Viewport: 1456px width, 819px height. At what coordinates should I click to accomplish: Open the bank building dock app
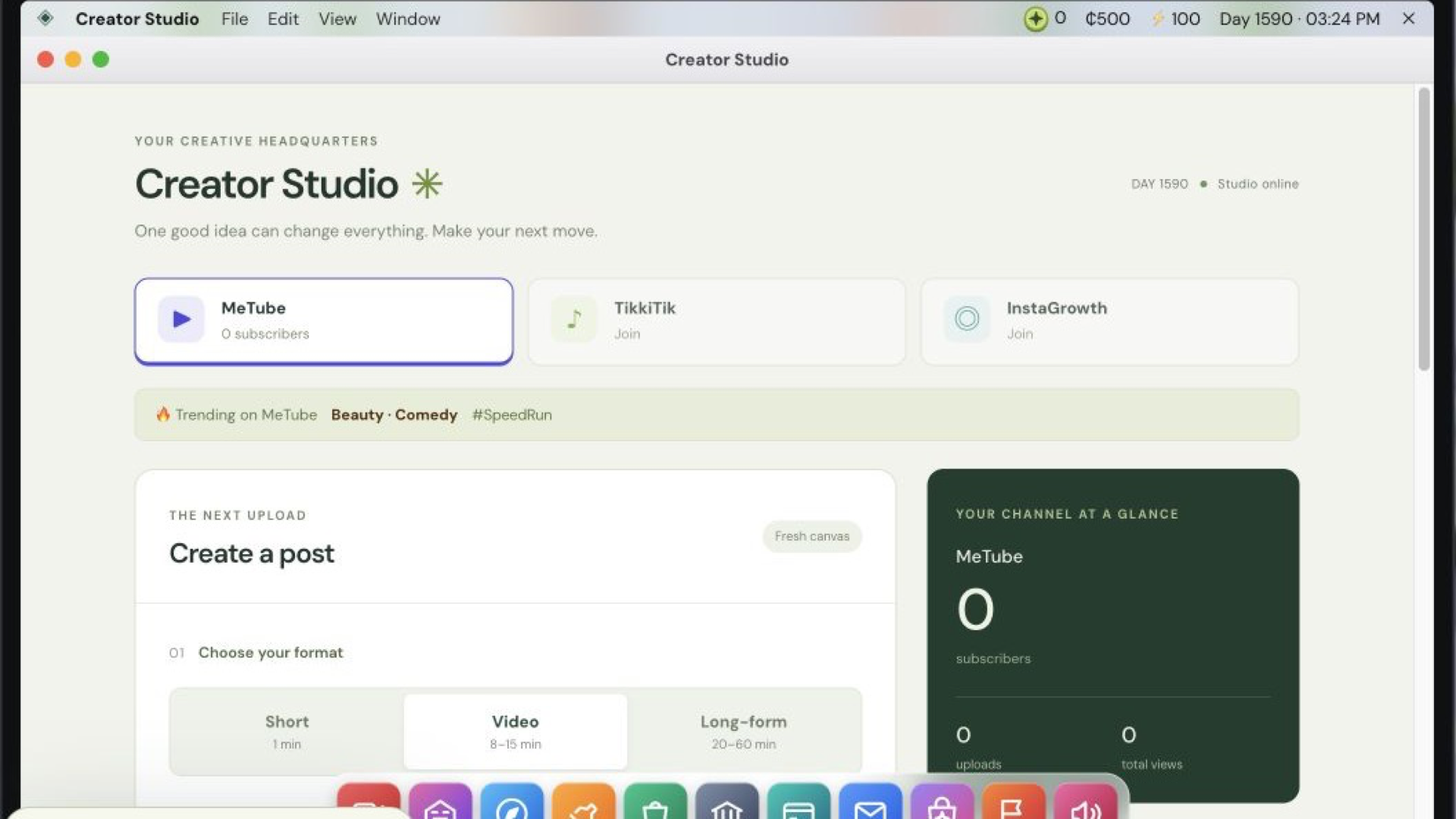[x=727, y=802]
